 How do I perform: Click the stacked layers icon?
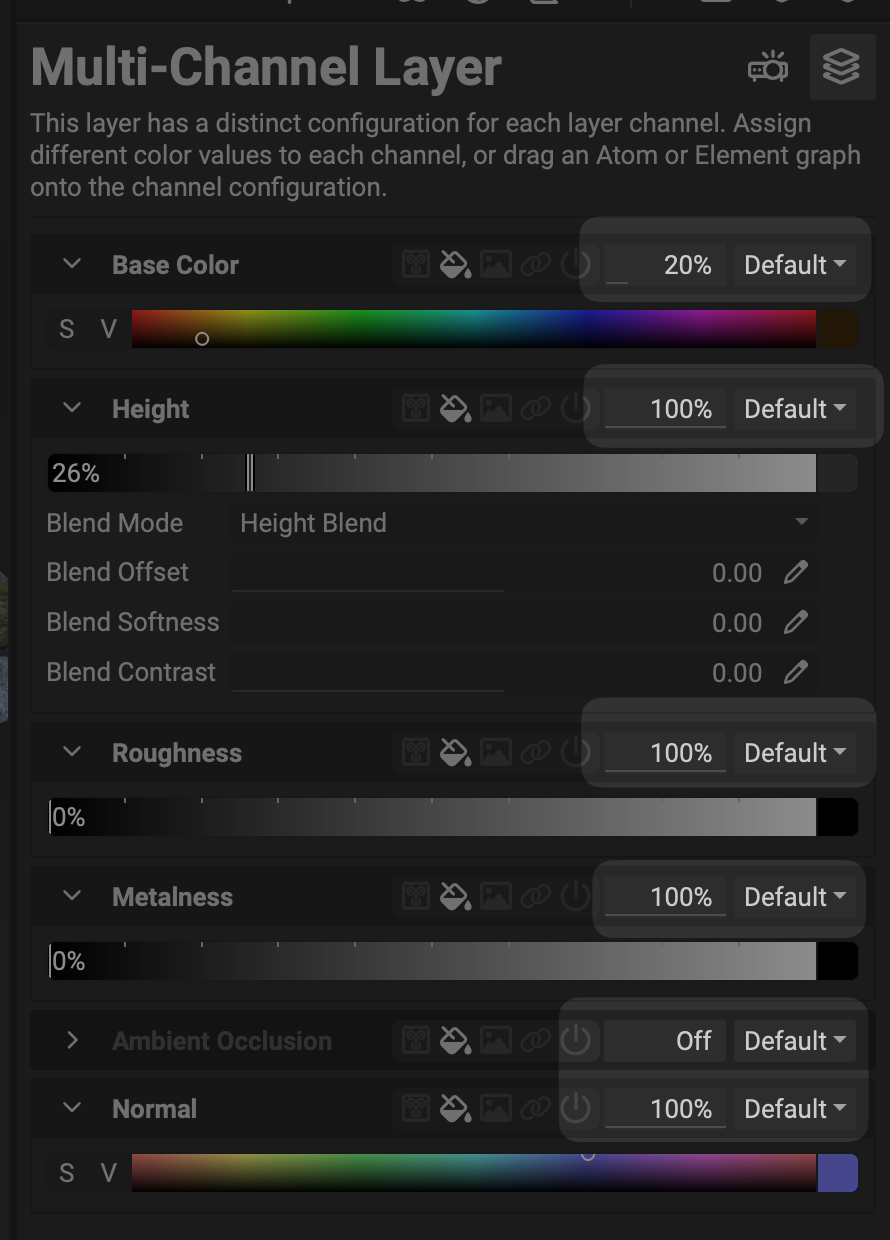[x=841, y=67]
